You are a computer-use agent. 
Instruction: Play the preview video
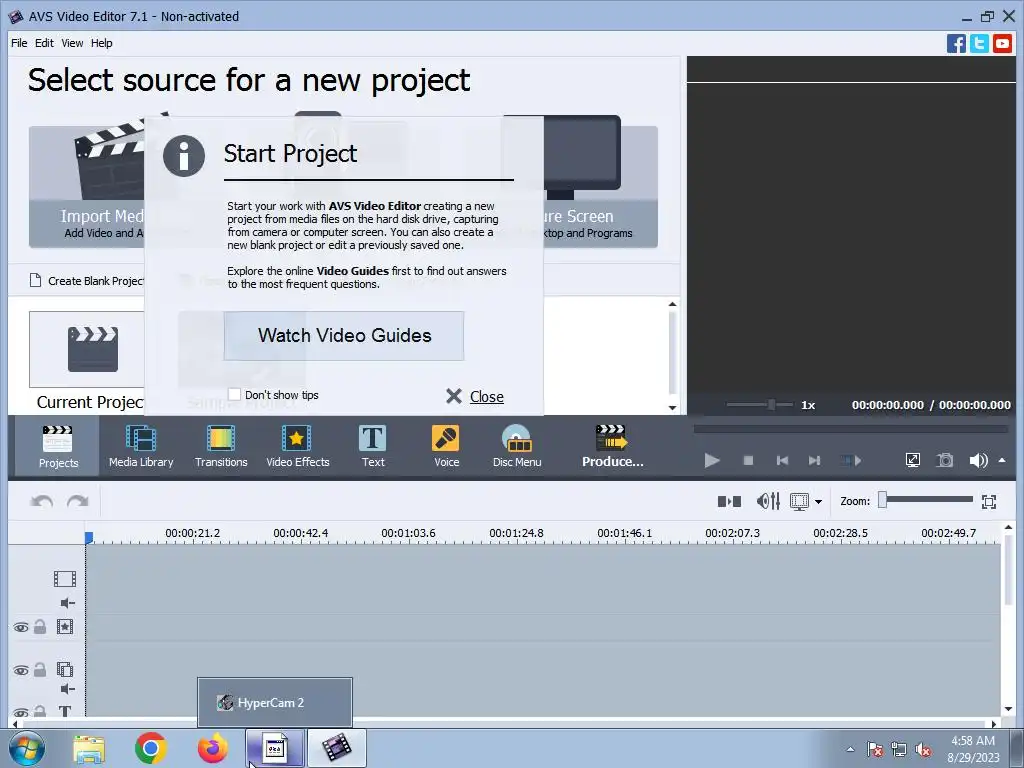[x=712, y=460]
